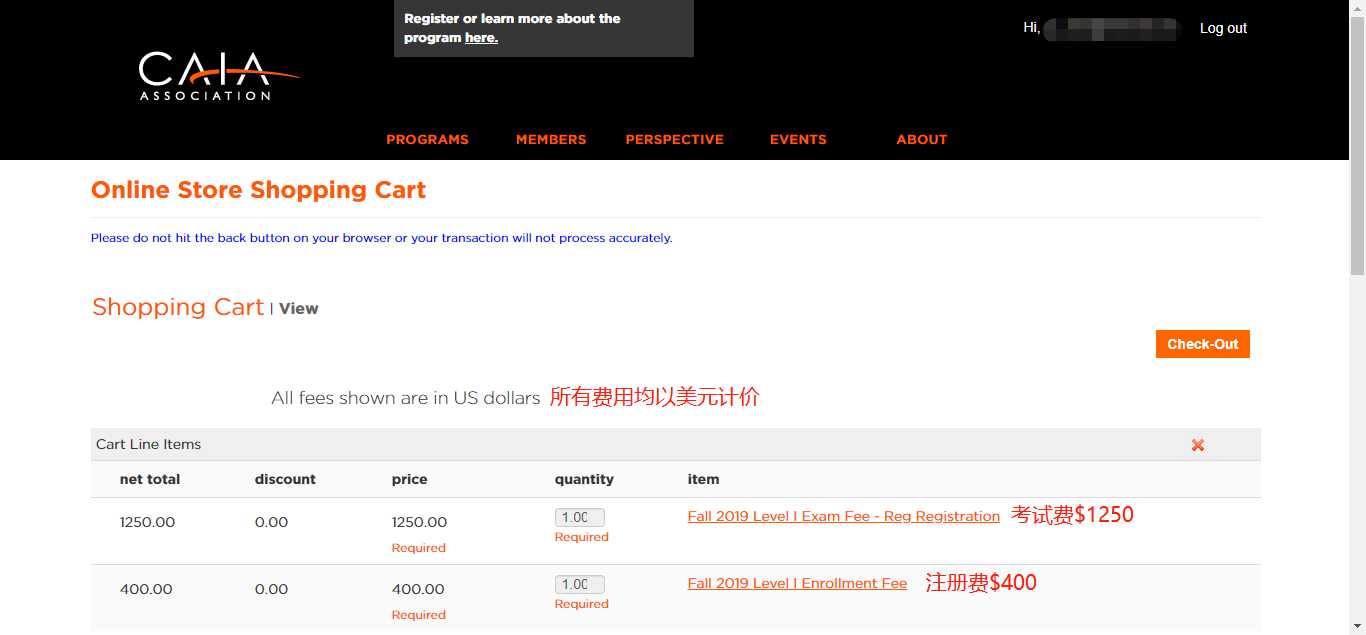Click the 'View' label beside Shopping Cart
Screen dimensions: 1366x635
coord(299,309)
